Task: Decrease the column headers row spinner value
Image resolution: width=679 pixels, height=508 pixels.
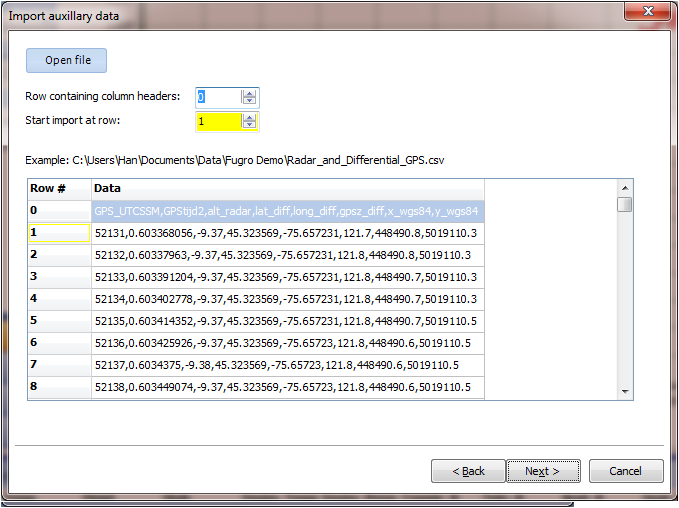Action: coord(249,100)
